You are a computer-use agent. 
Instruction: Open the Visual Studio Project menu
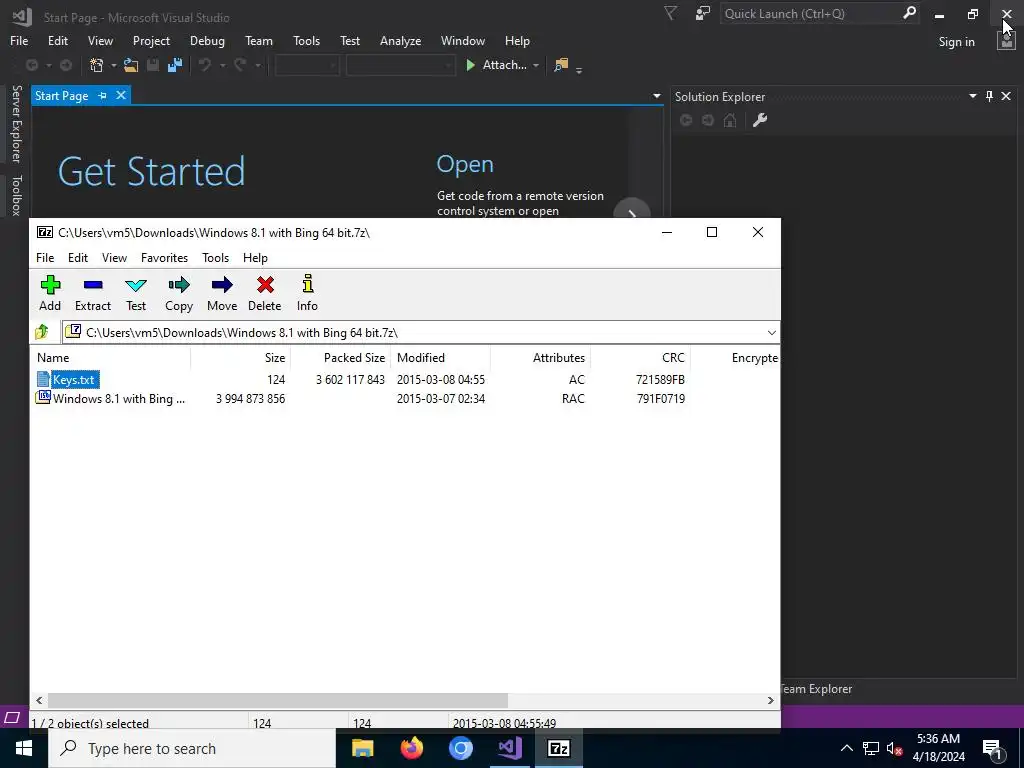(x=151, y=40)
